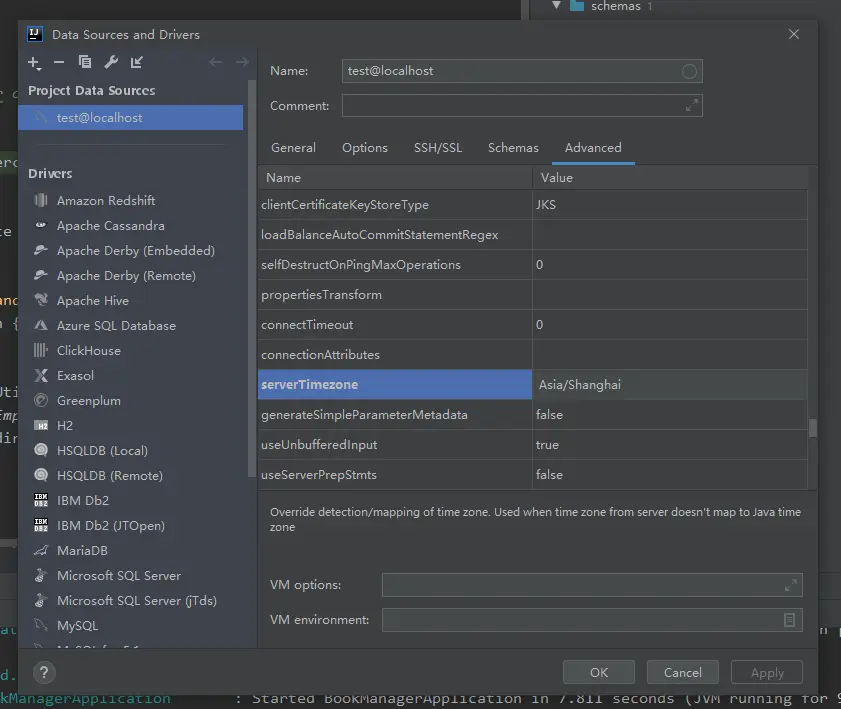The width and height of the screenshot is (841, 709).
Task: Switch to the General tab
Action: [293, 148]
